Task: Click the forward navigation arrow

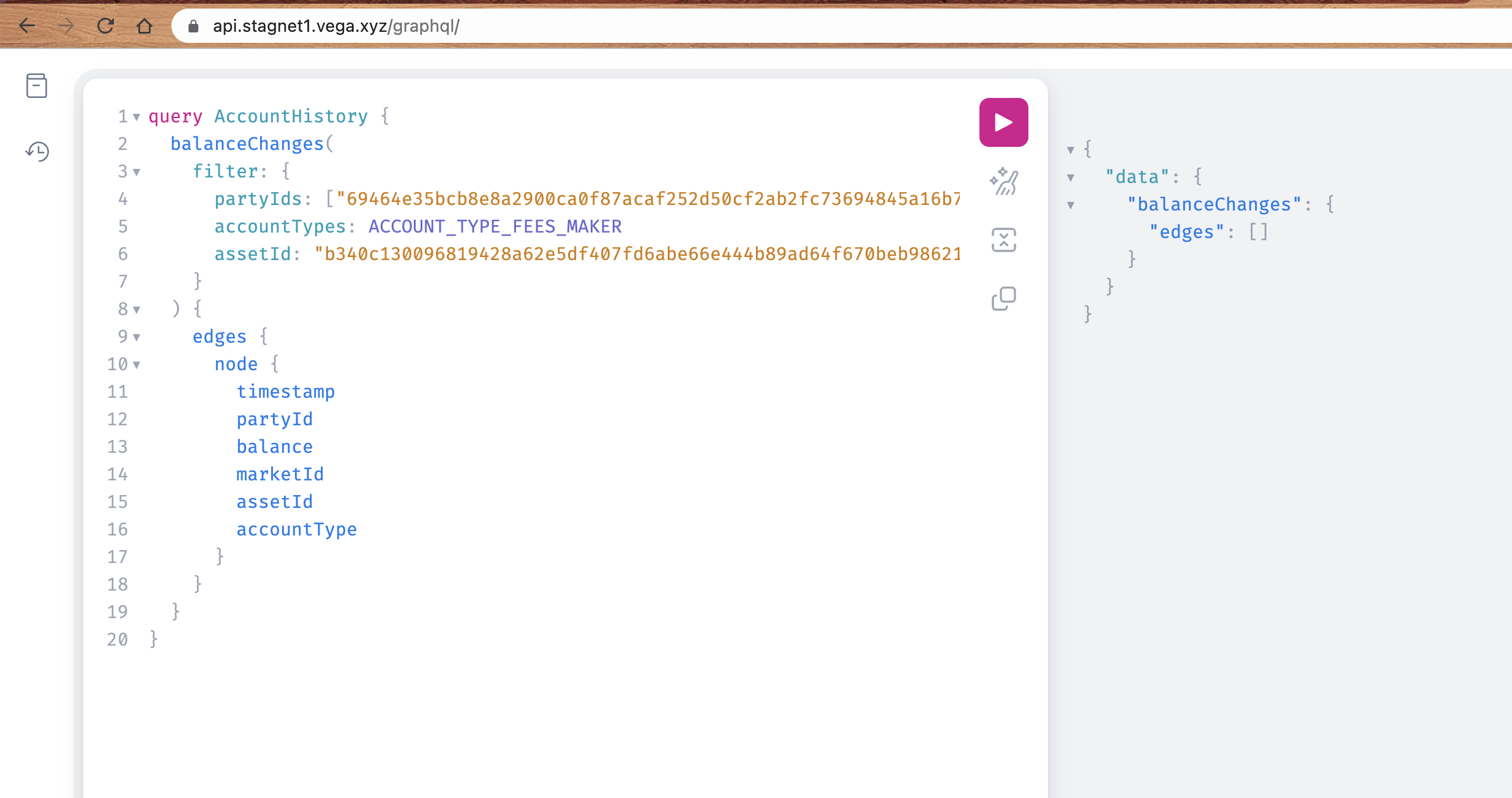Action: coord(65,26)
